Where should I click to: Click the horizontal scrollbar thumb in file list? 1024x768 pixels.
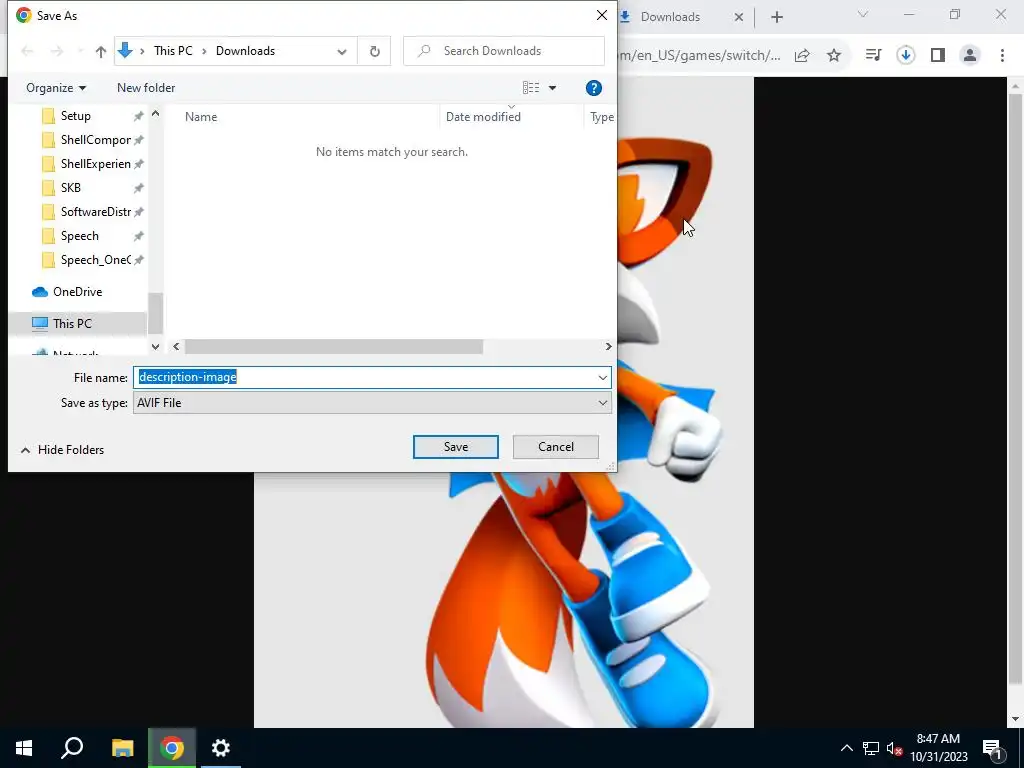334,347
